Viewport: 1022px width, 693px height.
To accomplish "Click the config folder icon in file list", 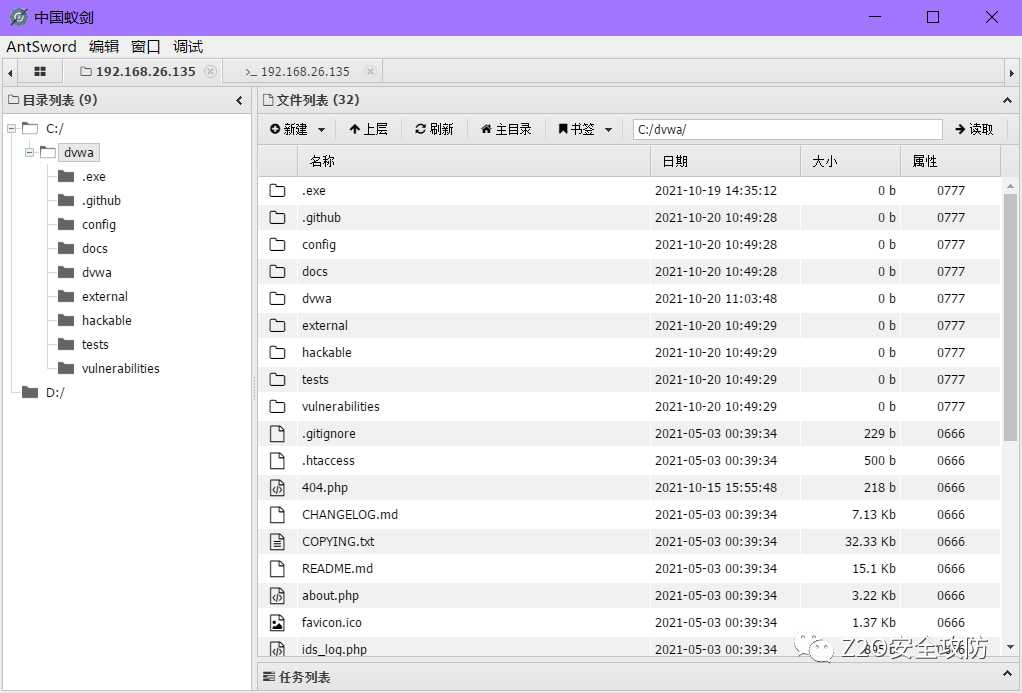I will (x=278, y=244).
